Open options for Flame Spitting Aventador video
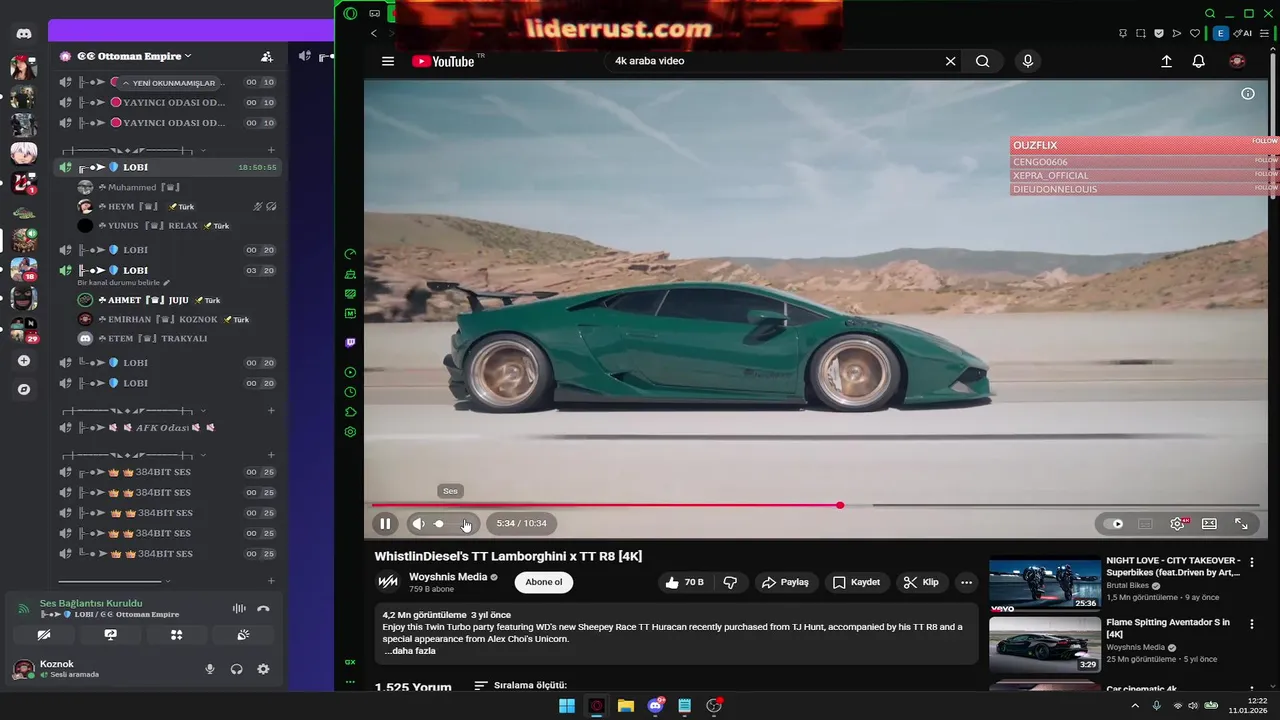 point(1251,624)
